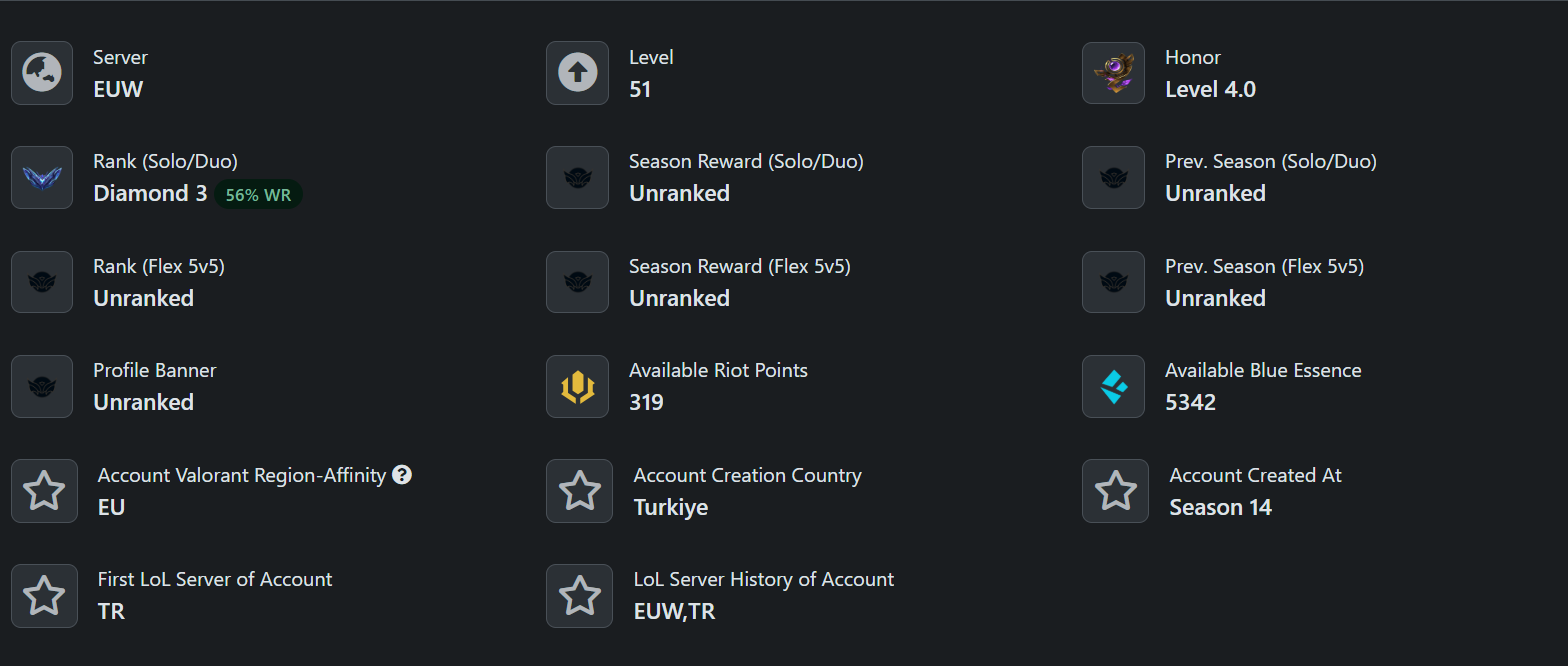
Task: Click the Prev. Season (Solo/Duo) unranked icon
Action: point(1113,178)
